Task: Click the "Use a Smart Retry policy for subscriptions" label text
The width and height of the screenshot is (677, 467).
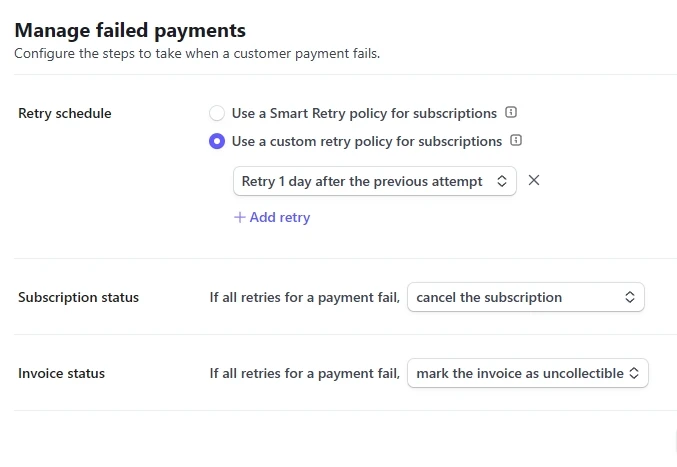Action: 364,114
